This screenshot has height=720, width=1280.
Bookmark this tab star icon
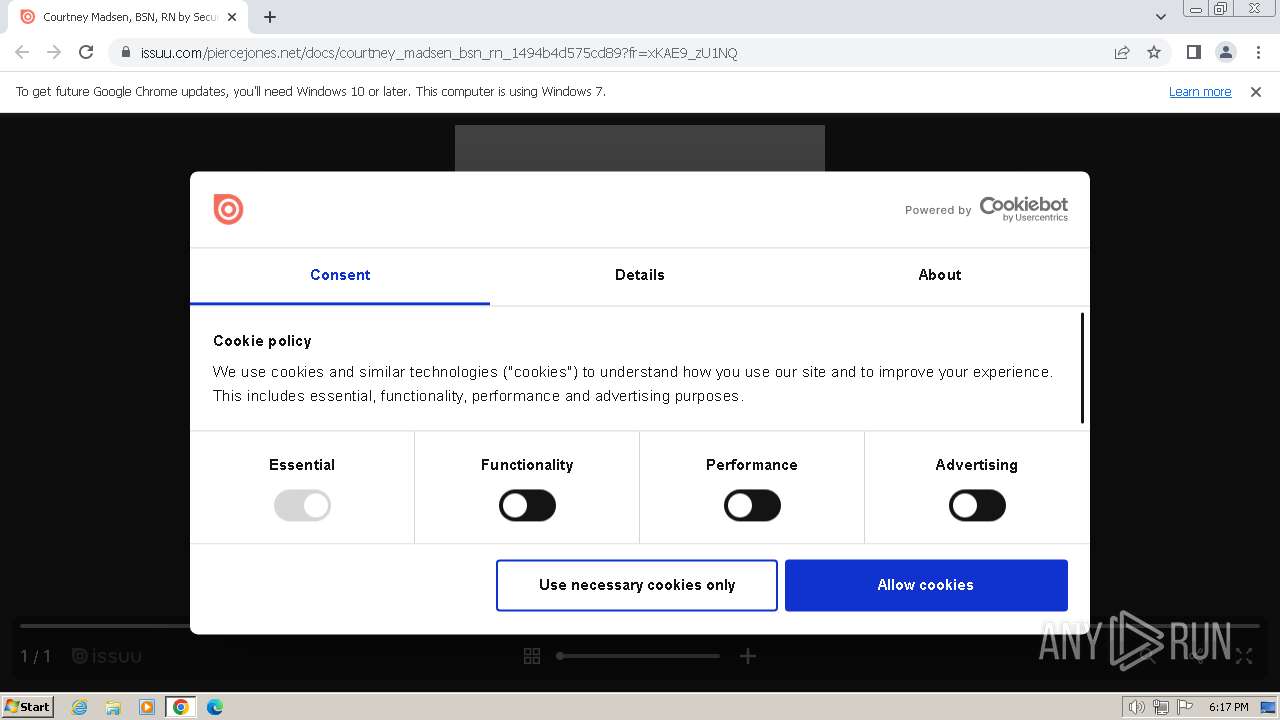click(1154, 52)
